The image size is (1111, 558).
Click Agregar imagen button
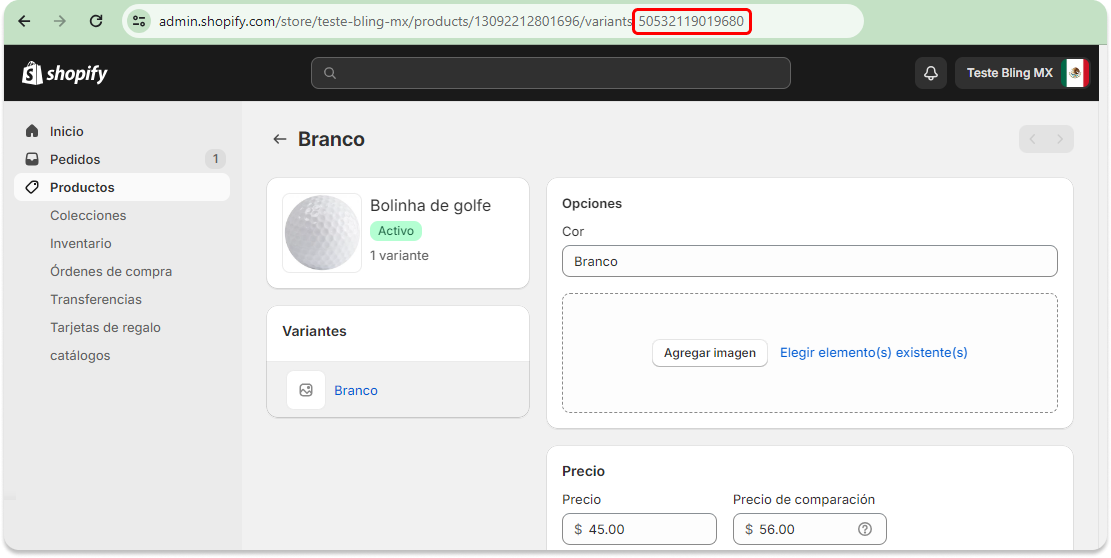click(x=710, y=353)
